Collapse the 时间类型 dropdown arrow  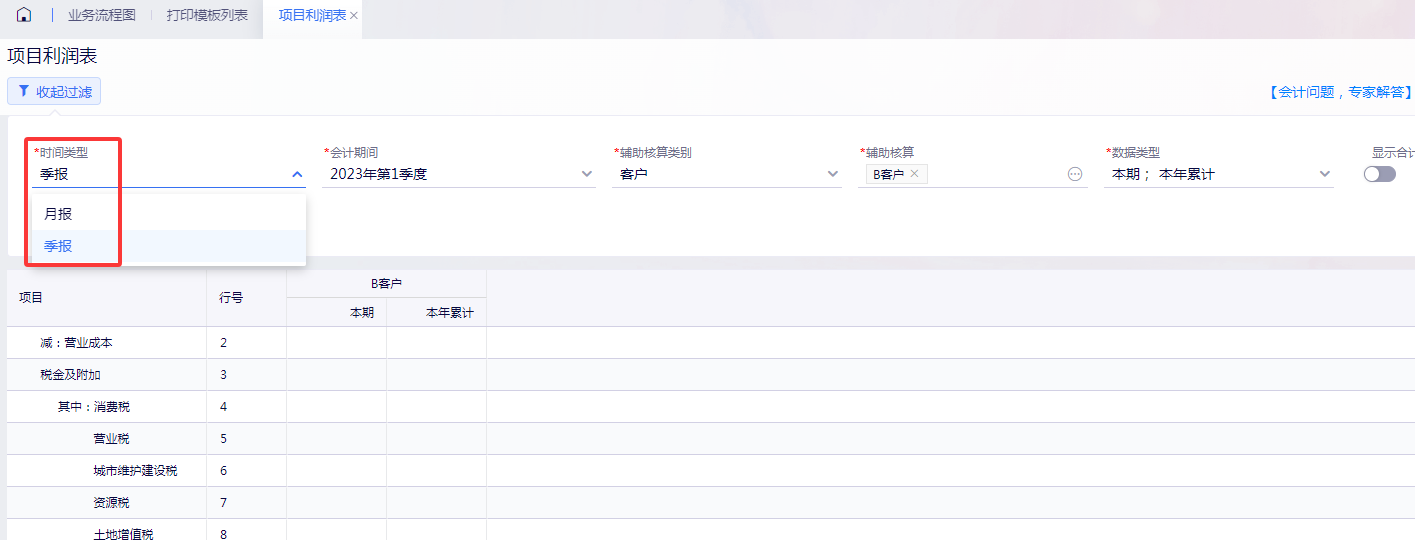click(x=297, y=174)
